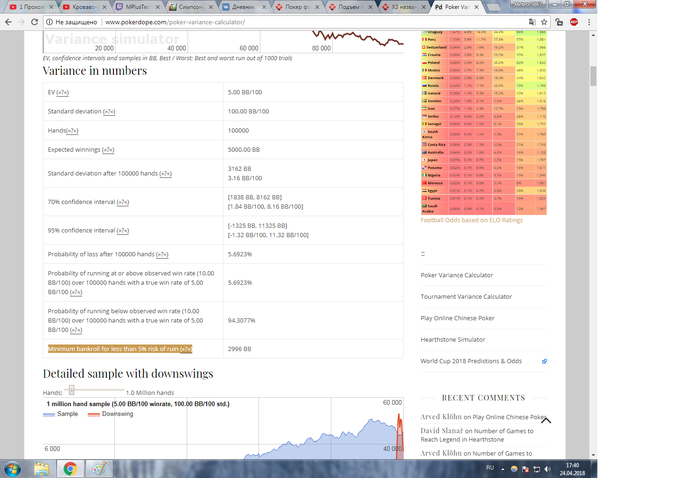Click the address bar URL

[x=175, y=22]
